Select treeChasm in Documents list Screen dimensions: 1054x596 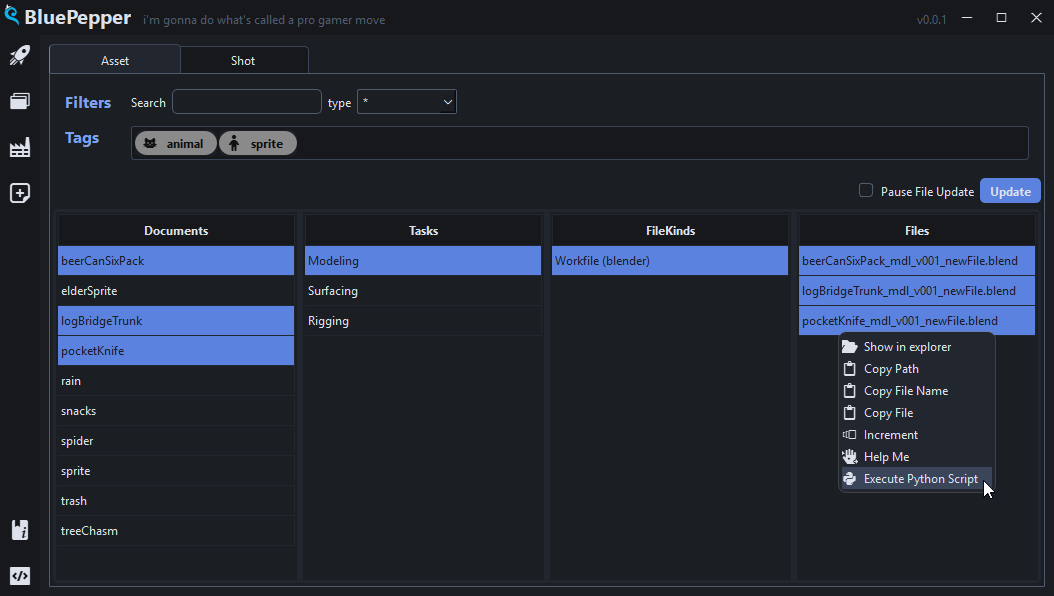[176, 531]
